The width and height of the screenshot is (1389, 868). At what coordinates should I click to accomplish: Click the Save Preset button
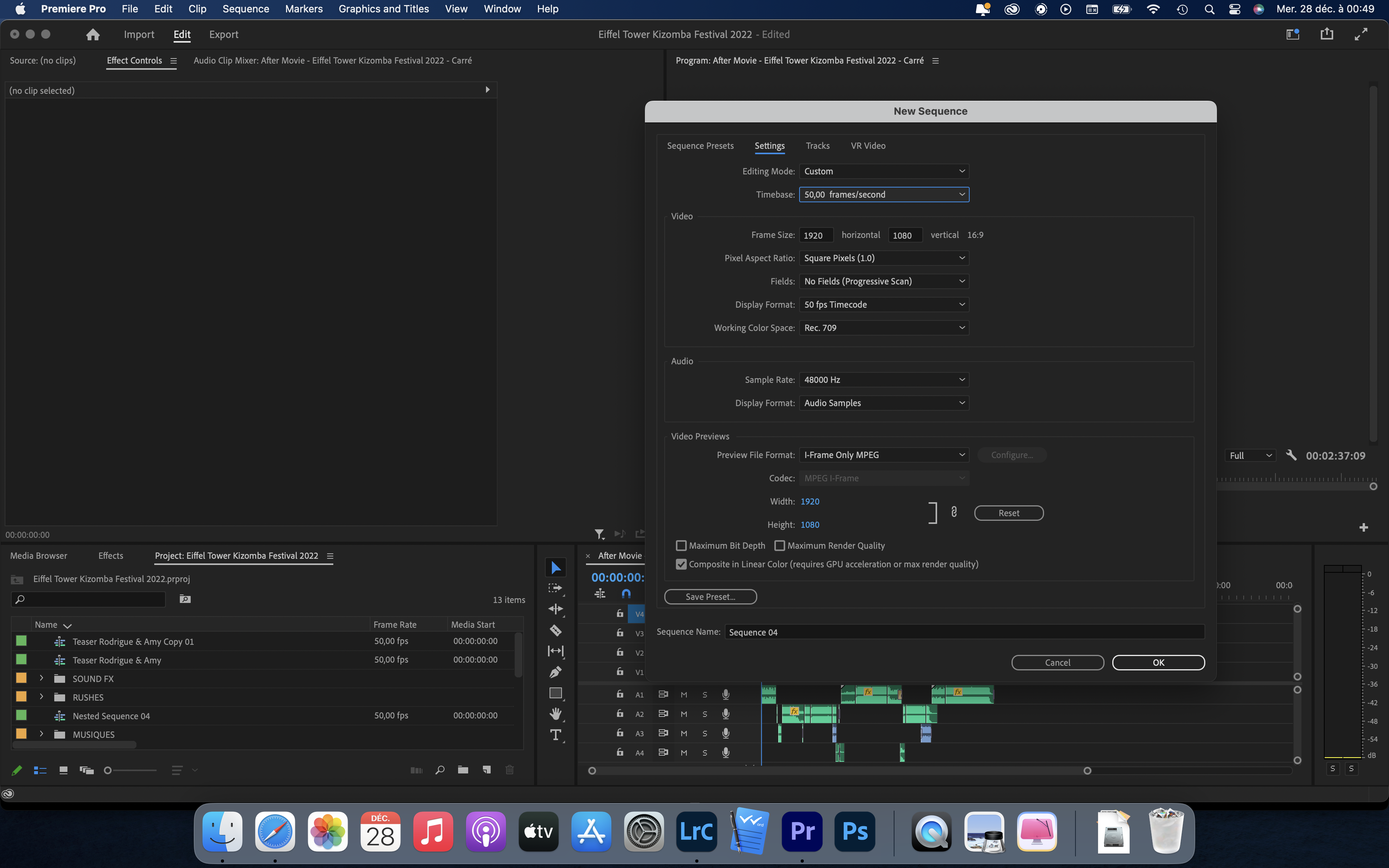tap(710, 596)
